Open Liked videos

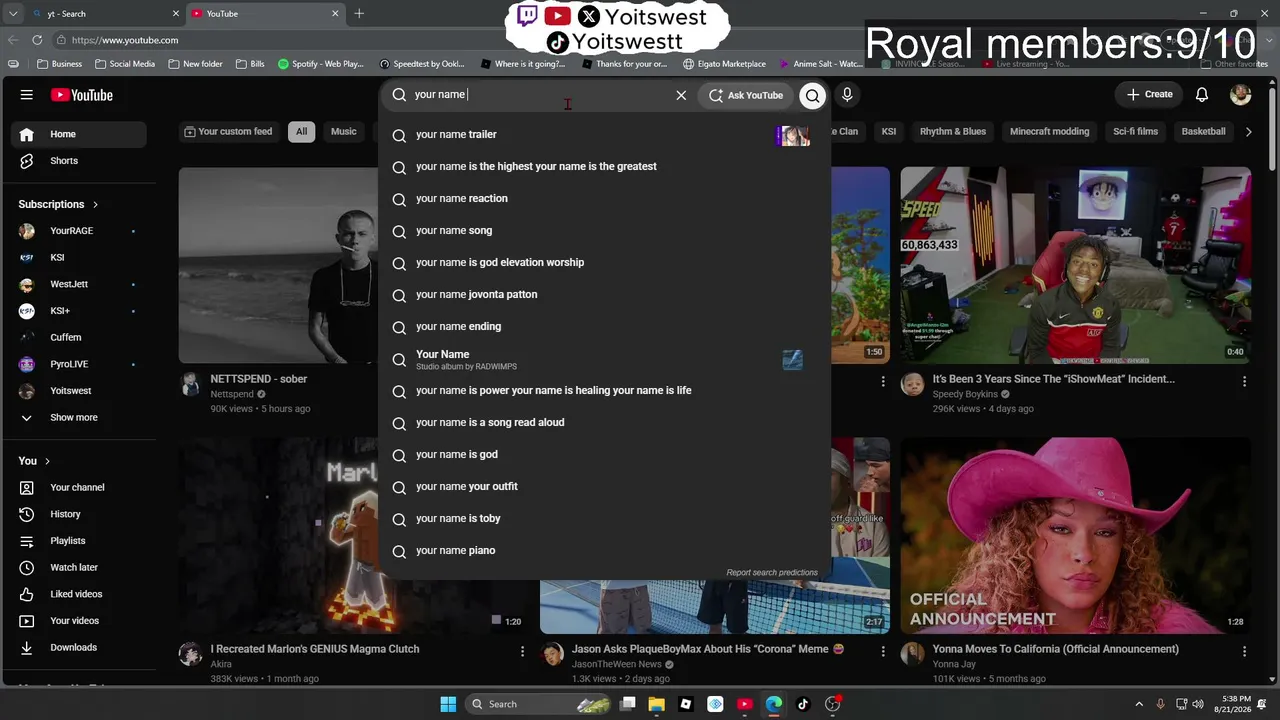(x=79, y=594)
